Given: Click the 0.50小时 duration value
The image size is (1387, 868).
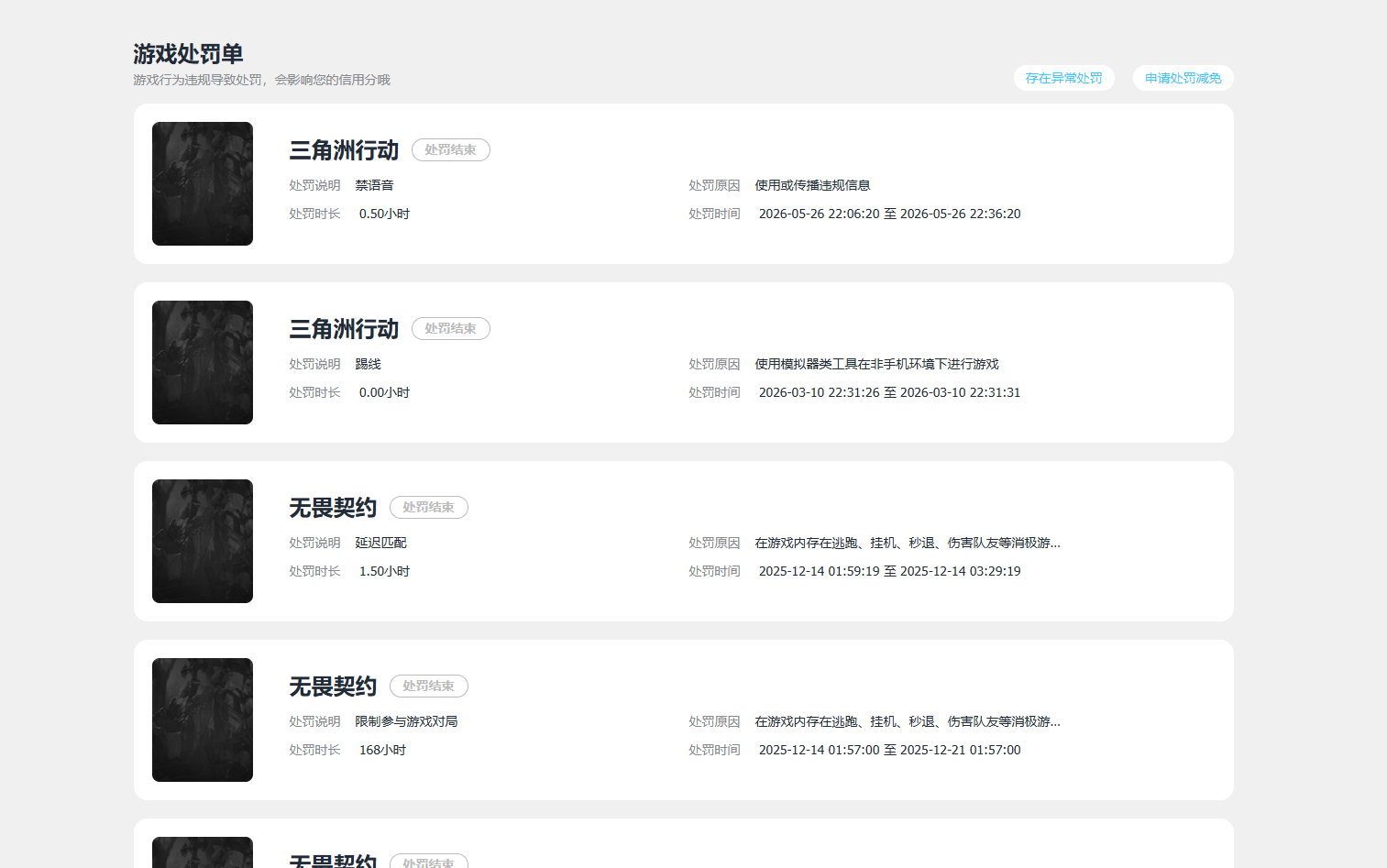Looking at the screenshot, I should [x=384, y=214].
